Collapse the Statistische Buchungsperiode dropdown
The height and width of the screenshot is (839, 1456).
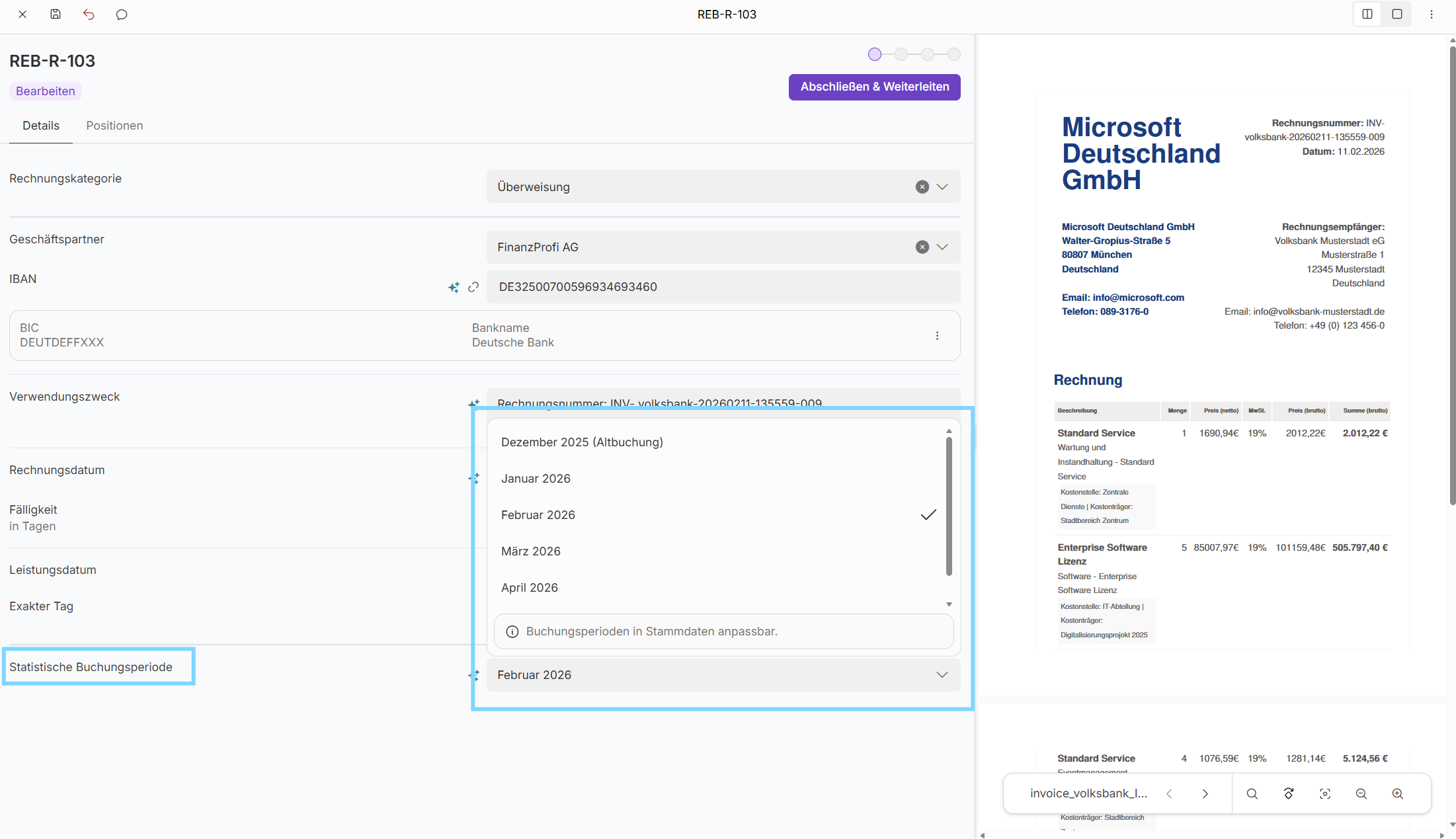coord(942,675)
